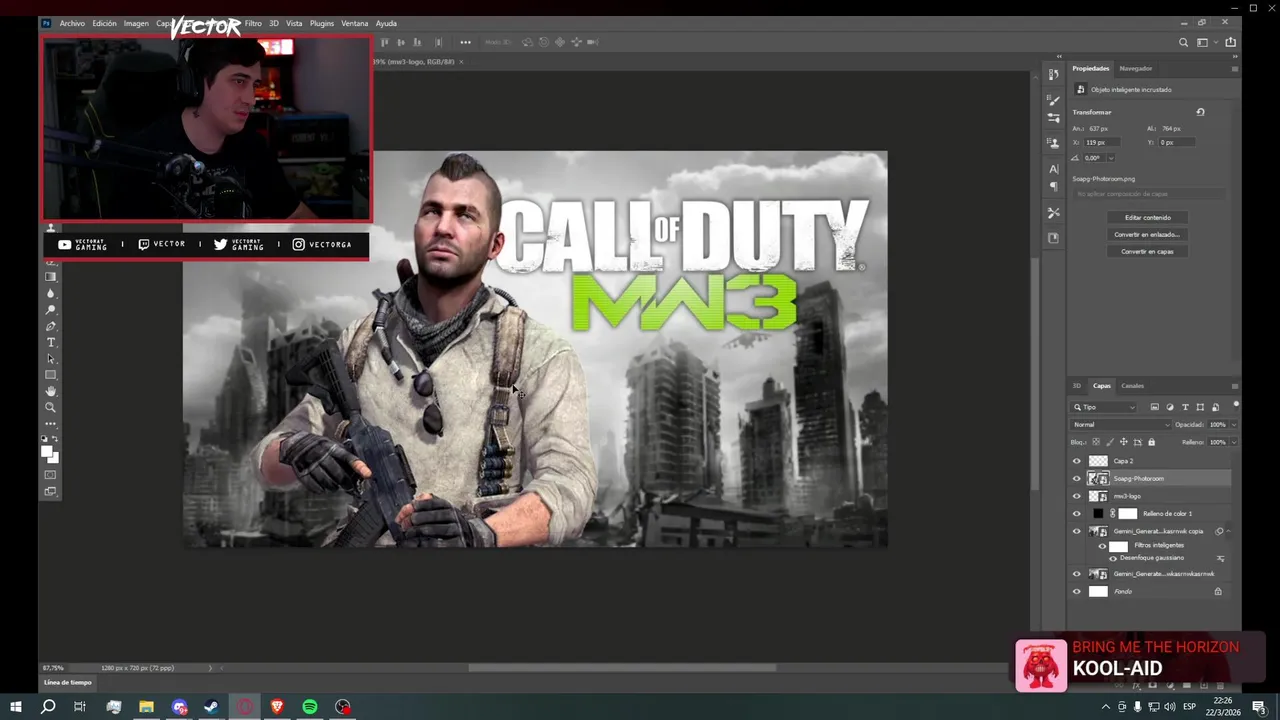Screen dimensions: 1280x720
Task: Click the share icon in options bar
Action: tap(1230, 42)
